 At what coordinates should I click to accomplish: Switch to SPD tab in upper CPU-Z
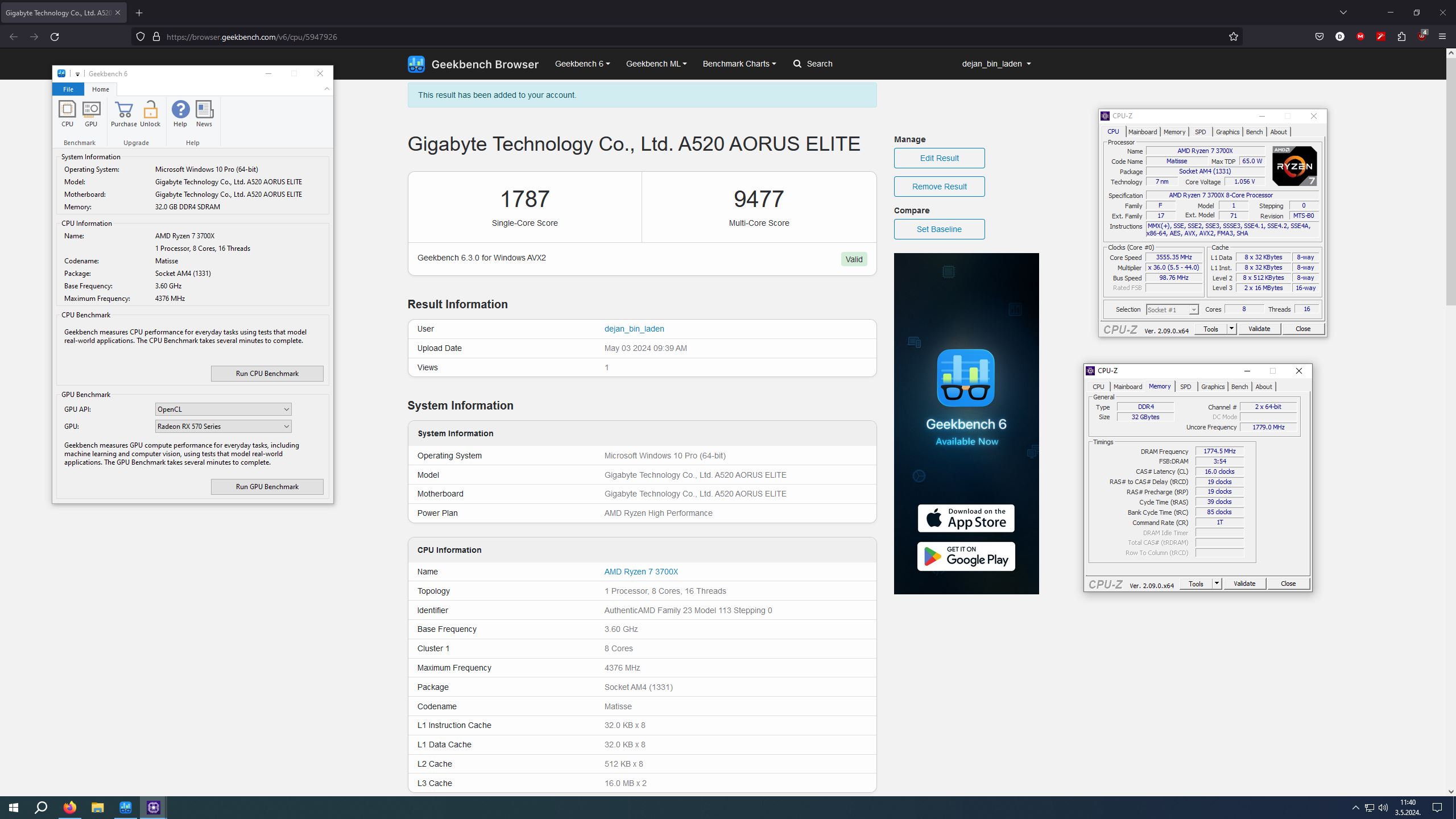click(1200, 132)
